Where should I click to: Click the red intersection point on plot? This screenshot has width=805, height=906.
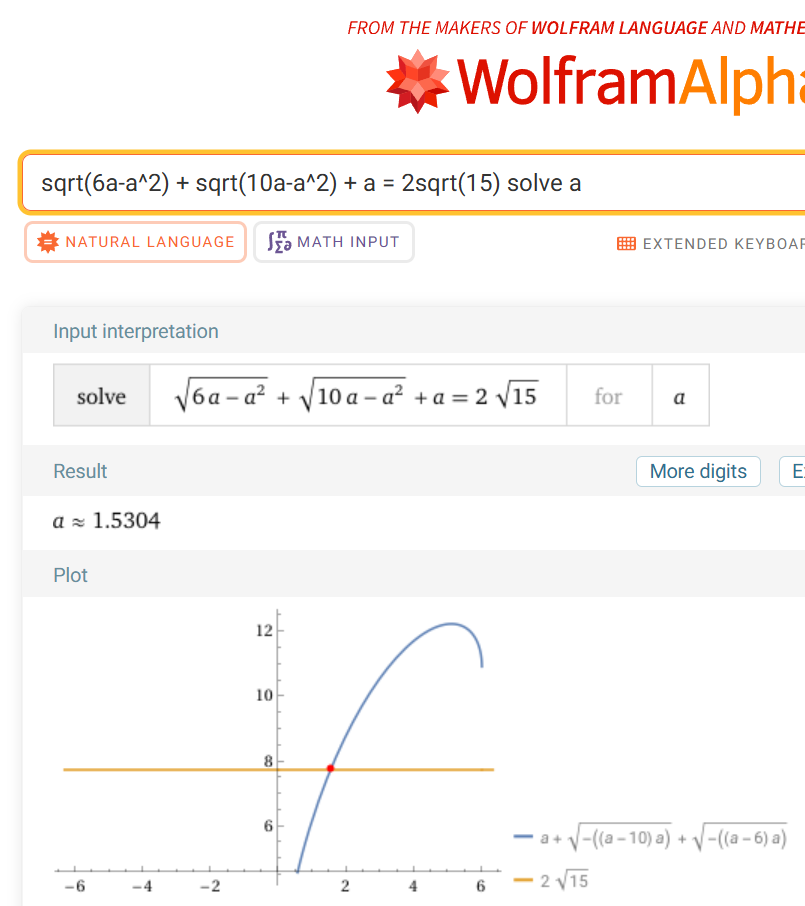330,768
